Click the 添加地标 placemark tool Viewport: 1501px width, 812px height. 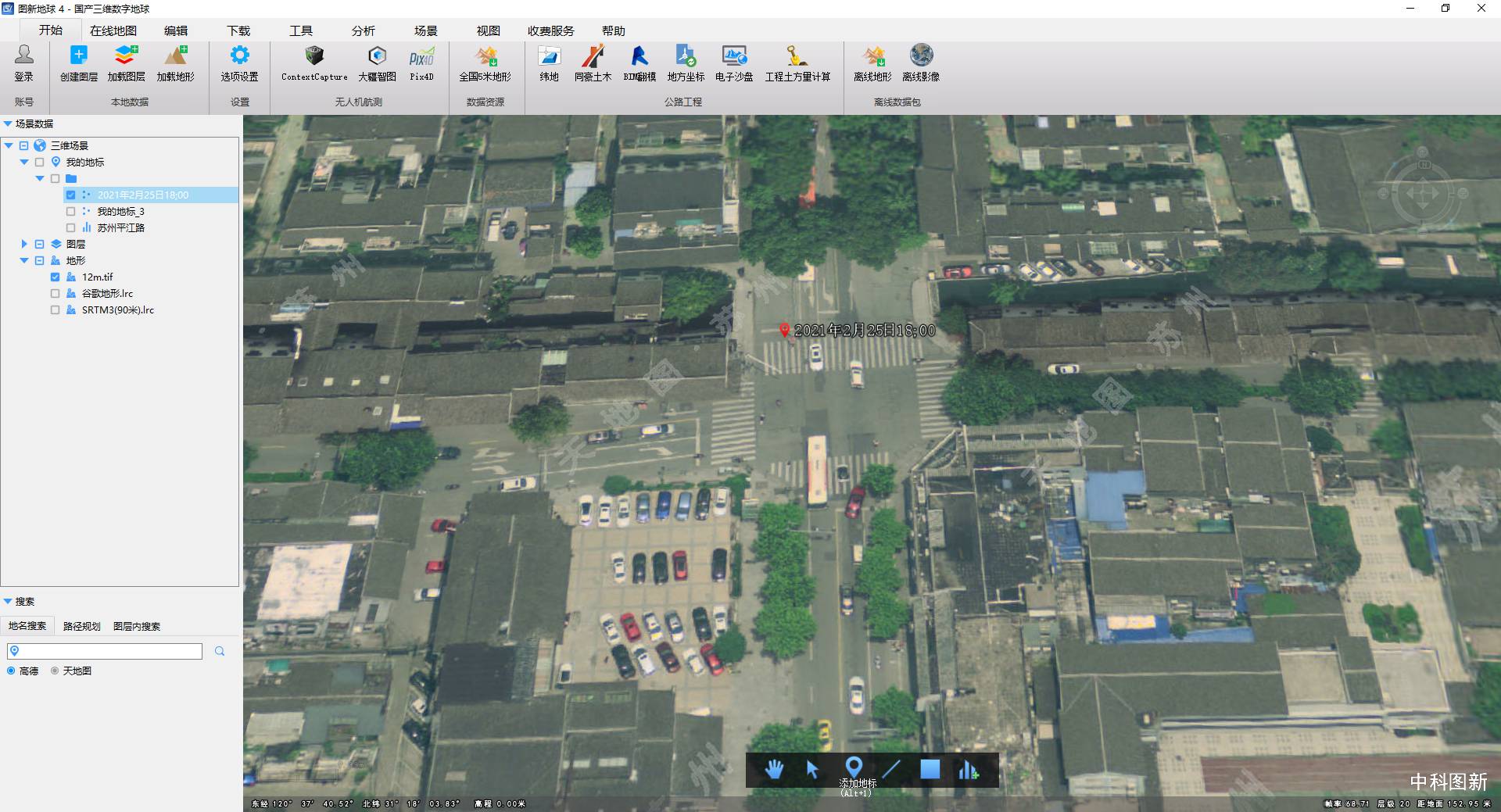[854, 767]
